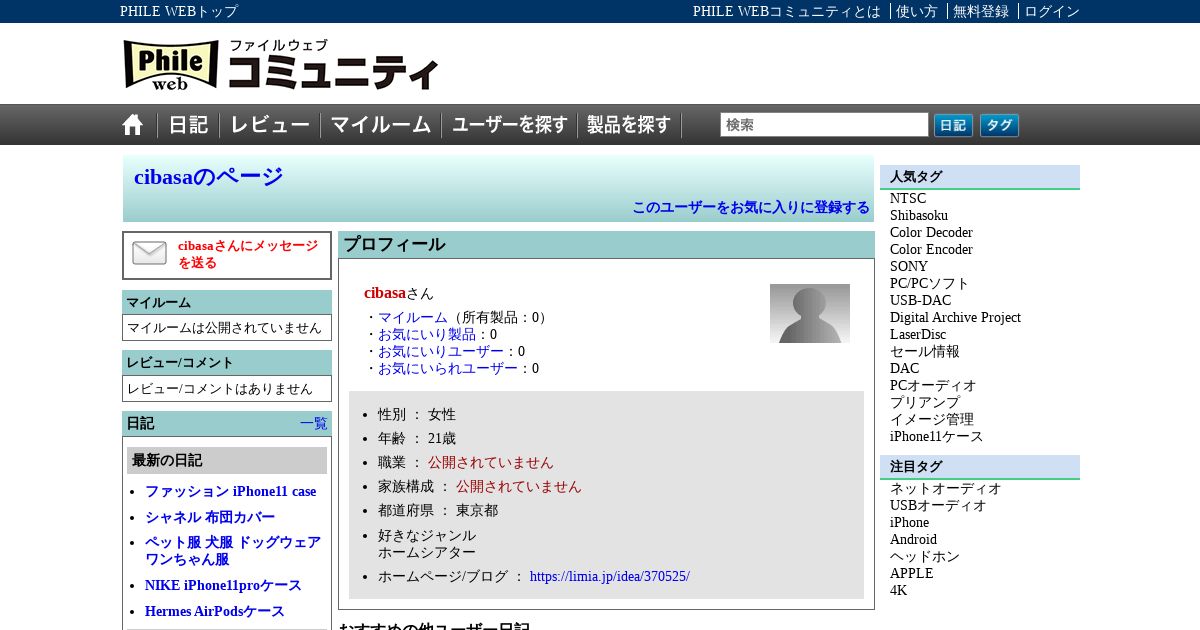Image resolution: width=1200 pixels, height=630 pixels.
Task: Click cibasa's profile avatar image
Action: (x=810, y=313)
